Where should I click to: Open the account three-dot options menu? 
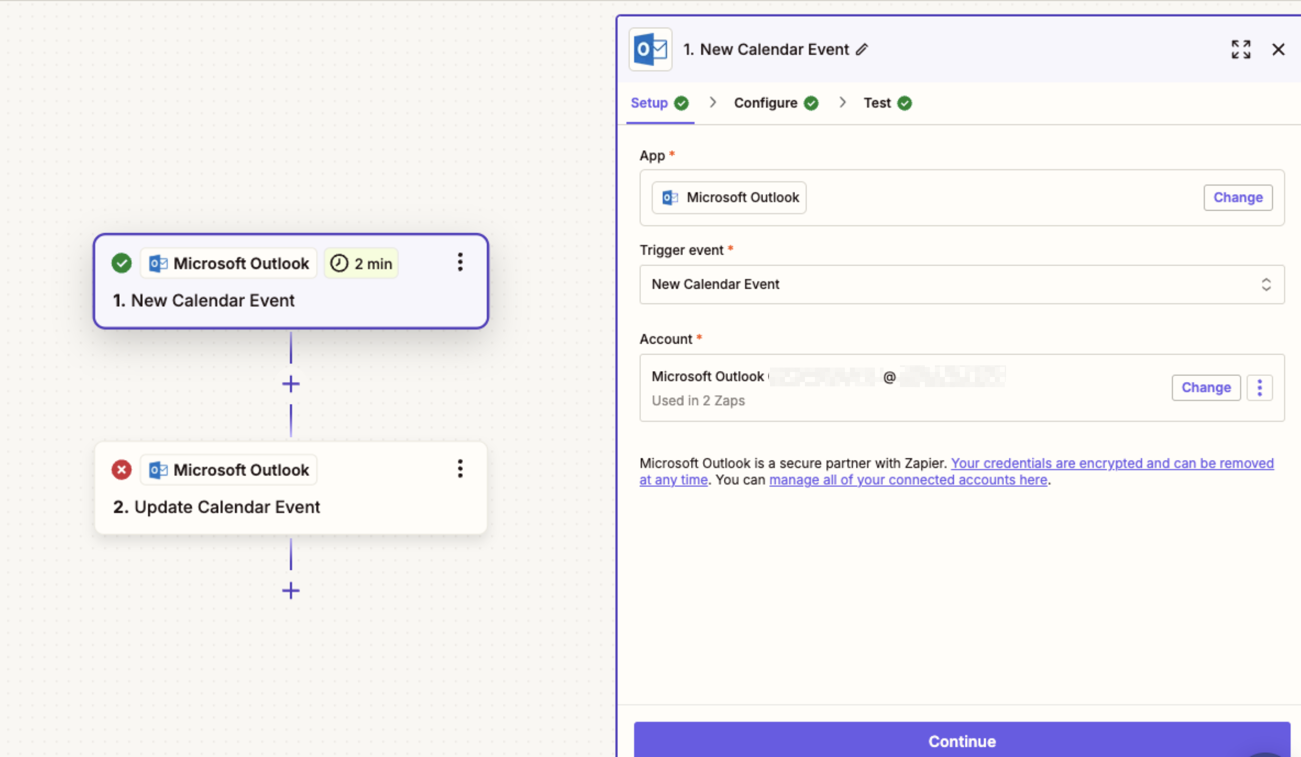coord(1259,388)
